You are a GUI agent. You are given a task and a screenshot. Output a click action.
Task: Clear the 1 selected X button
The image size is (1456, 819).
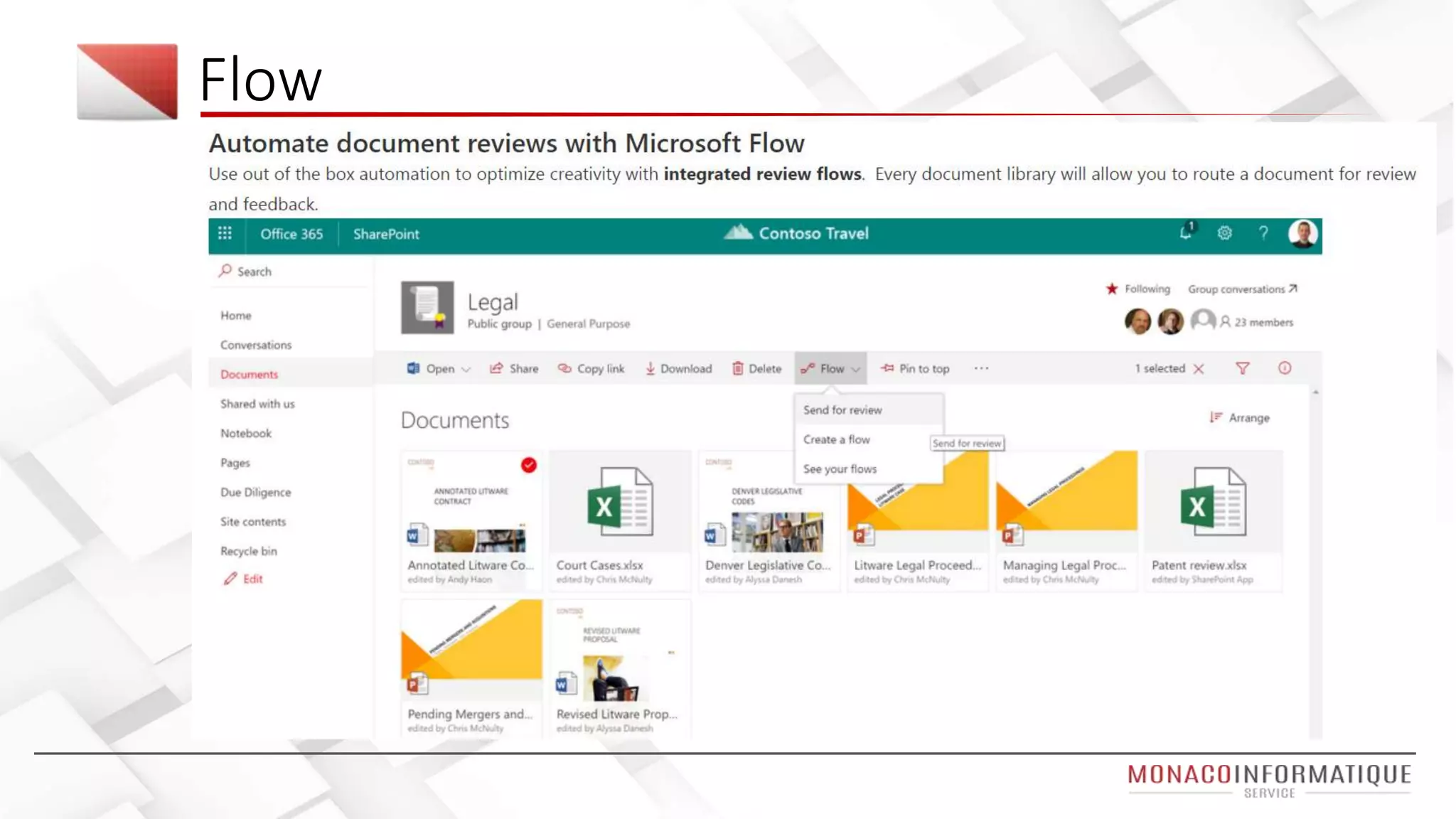click(1199, 368)
